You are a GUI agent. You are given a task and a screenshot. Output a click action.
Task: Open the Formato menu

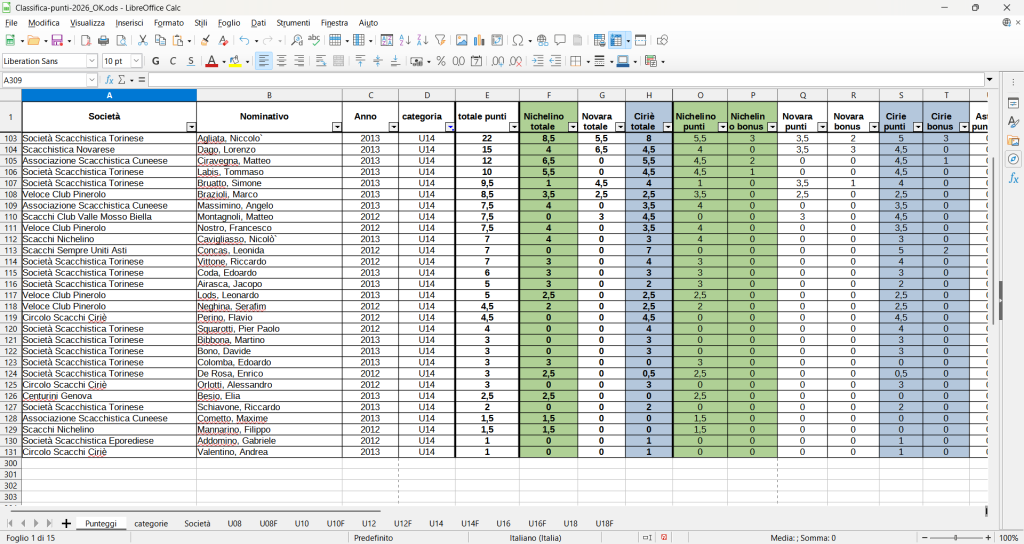pos(168,22)
